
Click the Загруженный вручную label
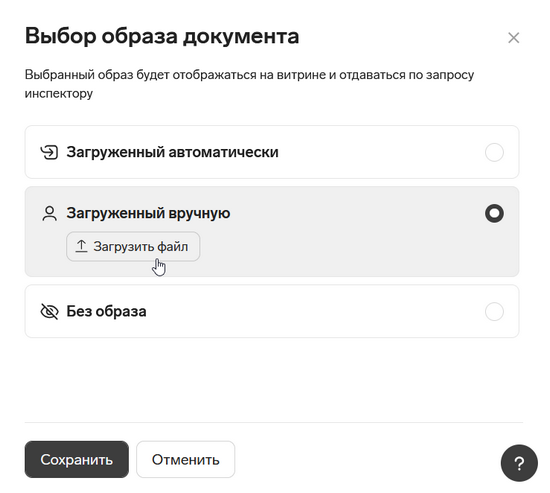(x=148, y=213)
